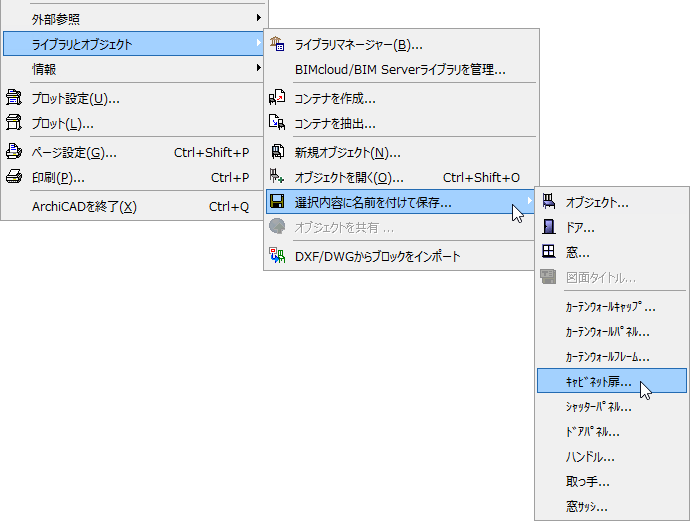Click the greyed 図面タイトル icon
Screen dimensions: 690x521
tap(548, 277)
